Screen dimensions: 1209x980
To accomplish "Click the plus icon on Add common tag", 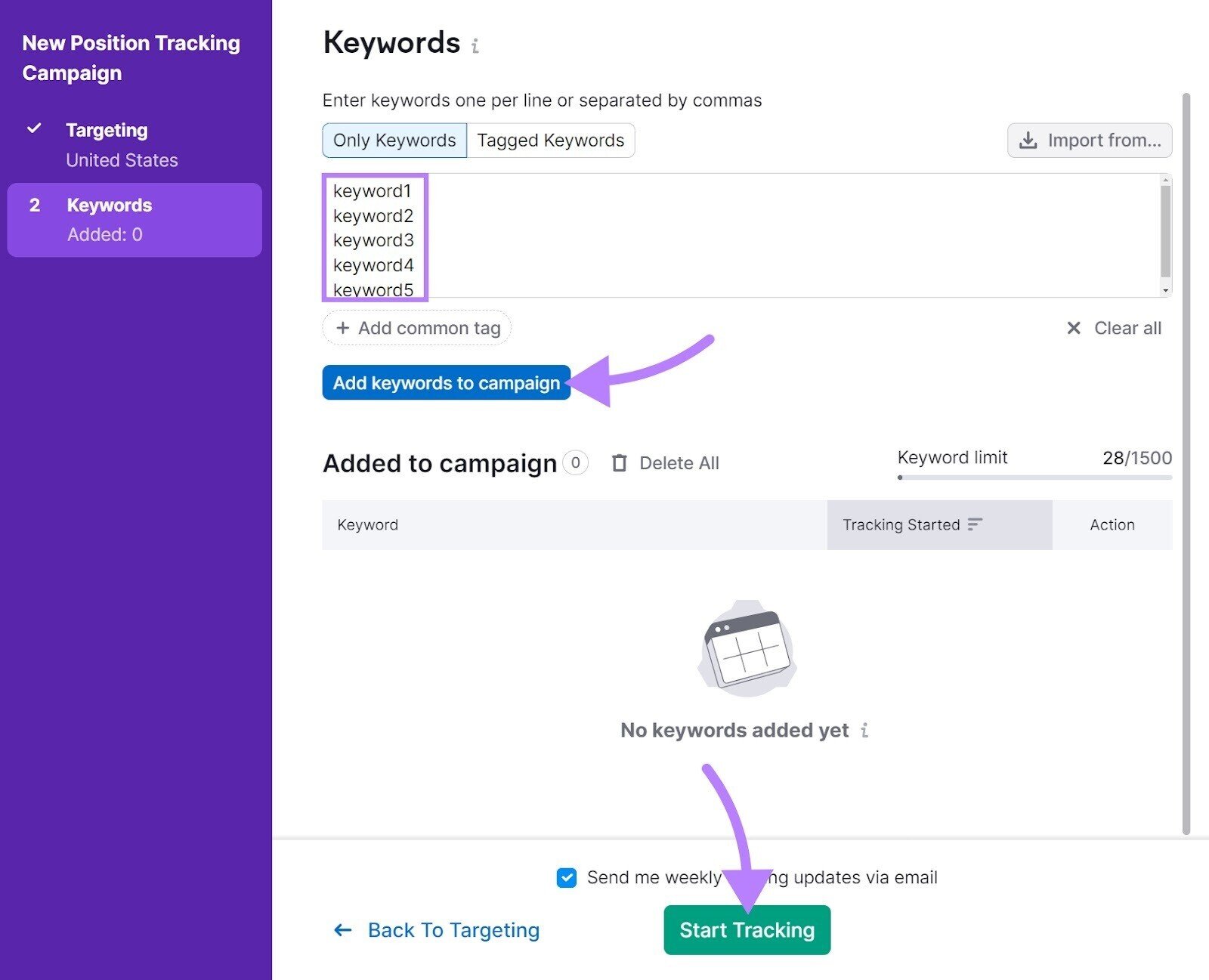I will (343, 328).
